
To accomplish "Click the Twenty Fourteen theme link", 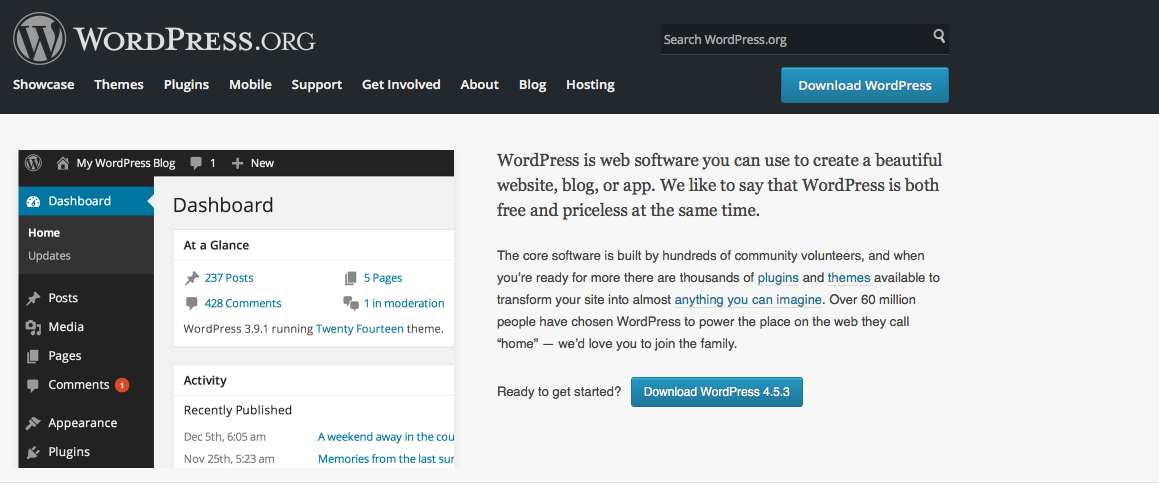I will coord(360,328).
